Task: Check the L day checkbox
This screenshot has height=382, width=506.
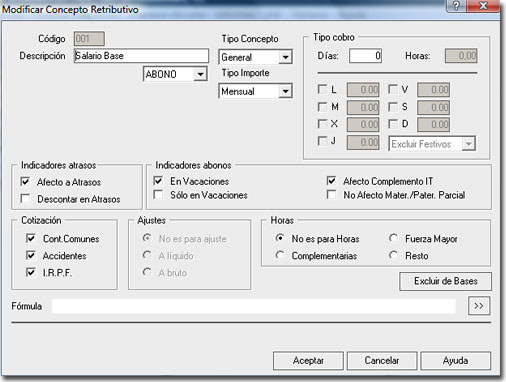Action: pos(322,89)
